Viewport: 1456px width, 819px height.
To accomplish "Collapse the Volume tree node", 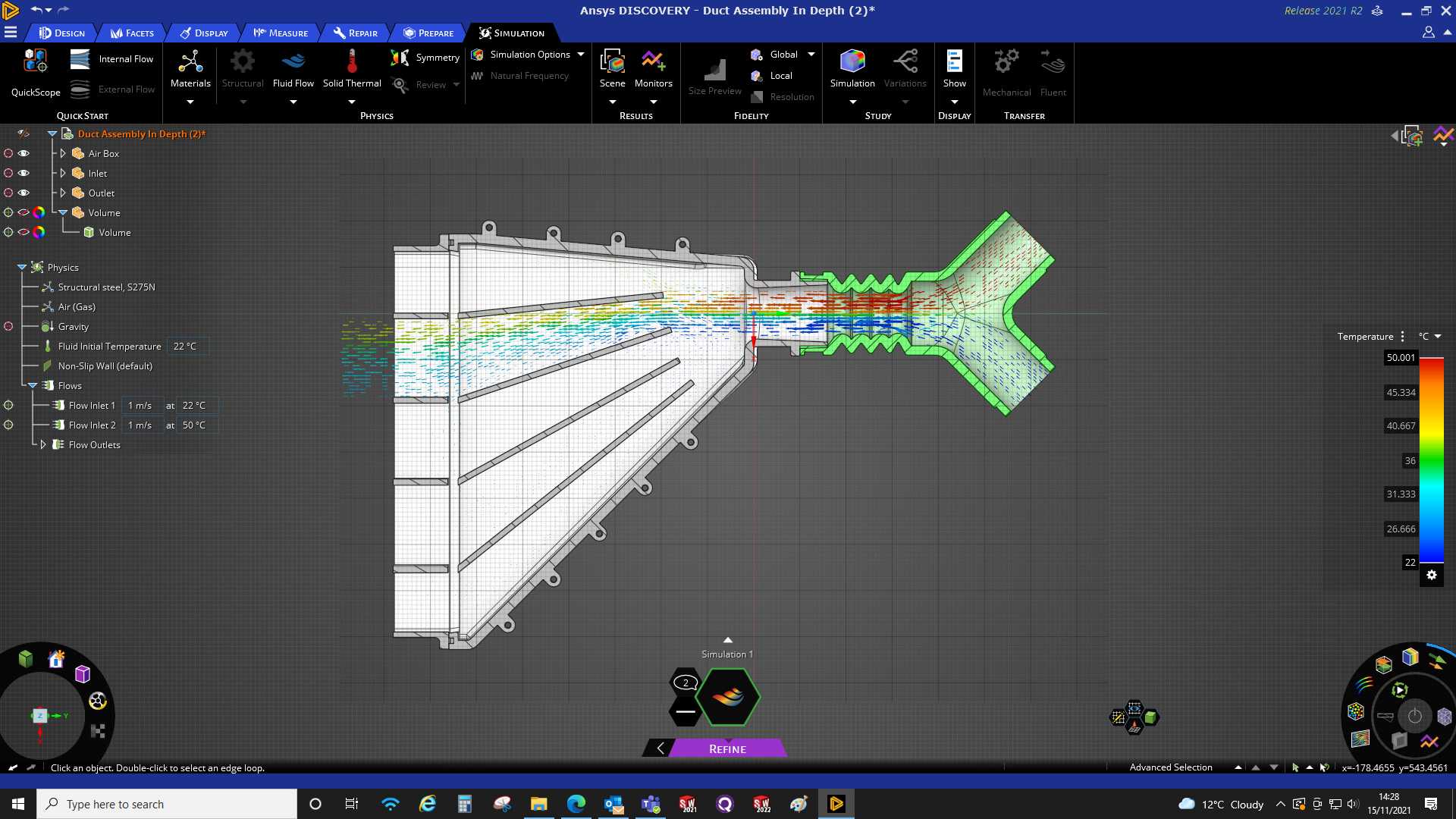I will [63, 212].
